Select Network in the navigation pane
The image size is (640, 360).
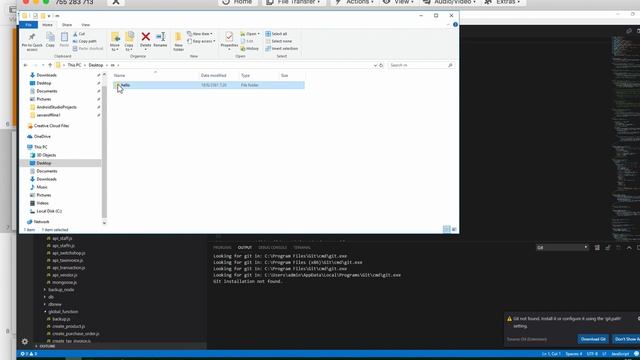click(42, 222)
